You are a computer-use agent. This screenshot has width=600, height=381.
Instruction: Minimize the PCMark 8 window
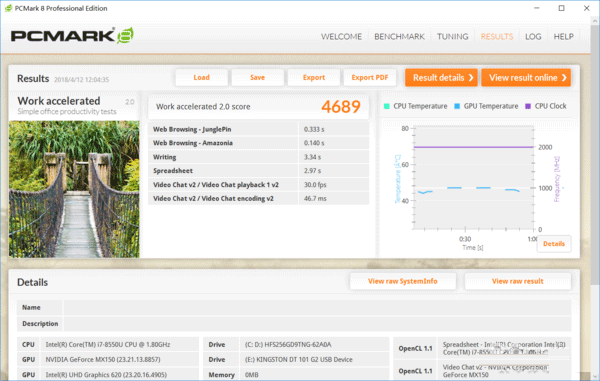click(x=537, y=8)
